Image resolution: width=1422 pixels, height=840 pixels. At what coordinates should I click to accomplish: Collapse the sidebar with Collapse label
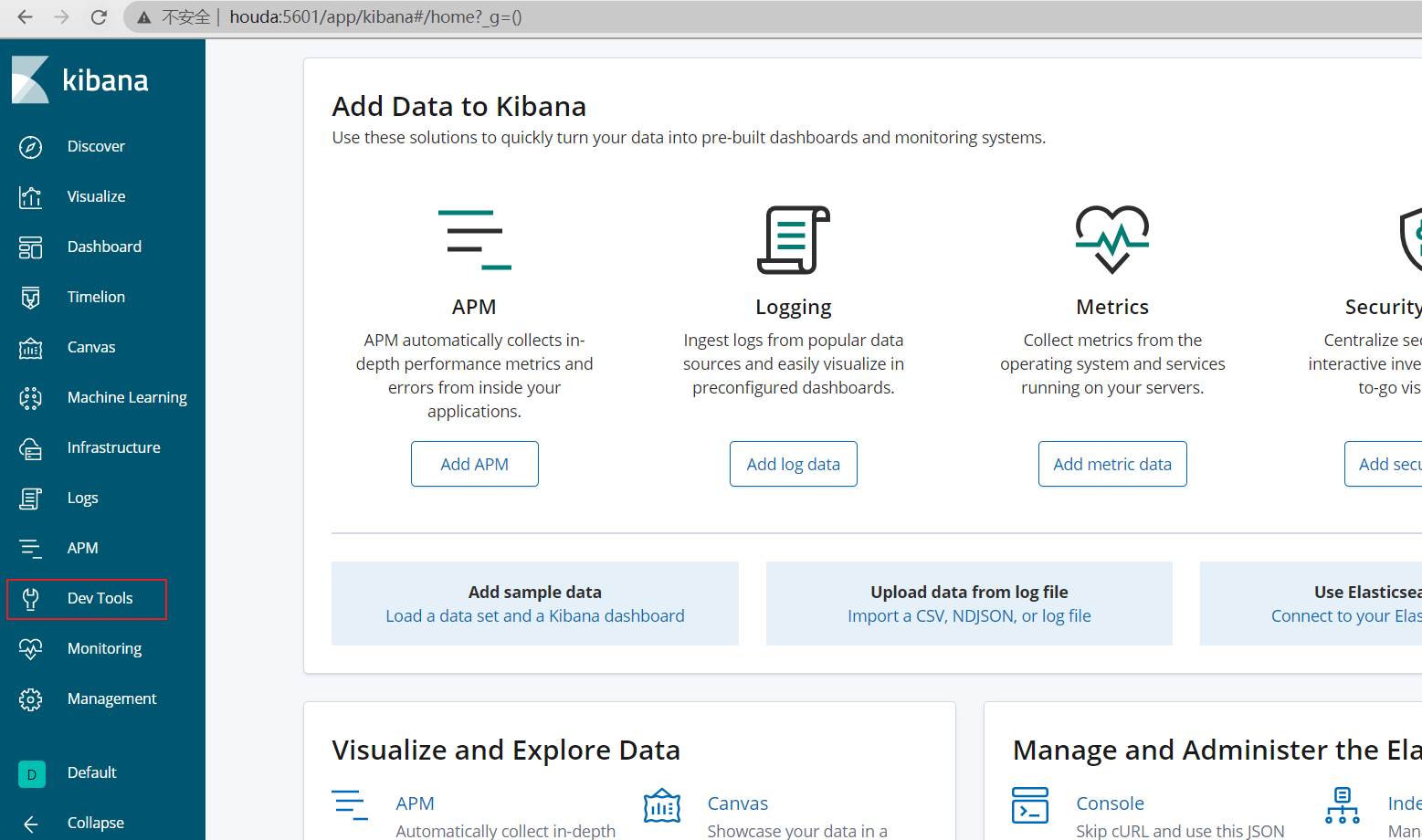[95, 823]
